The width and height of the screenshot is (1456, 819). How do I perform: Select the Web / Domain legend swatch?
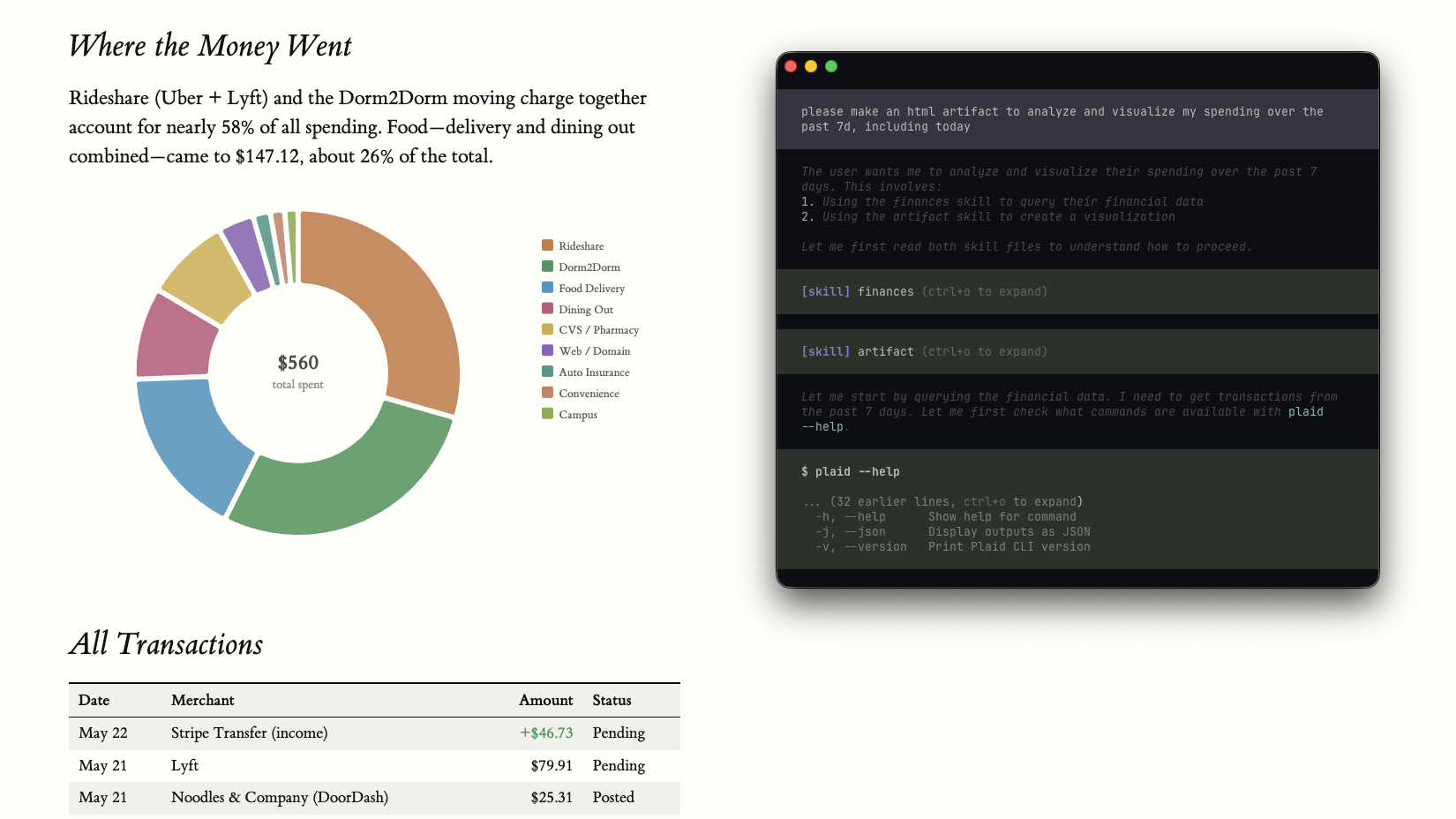547,350
